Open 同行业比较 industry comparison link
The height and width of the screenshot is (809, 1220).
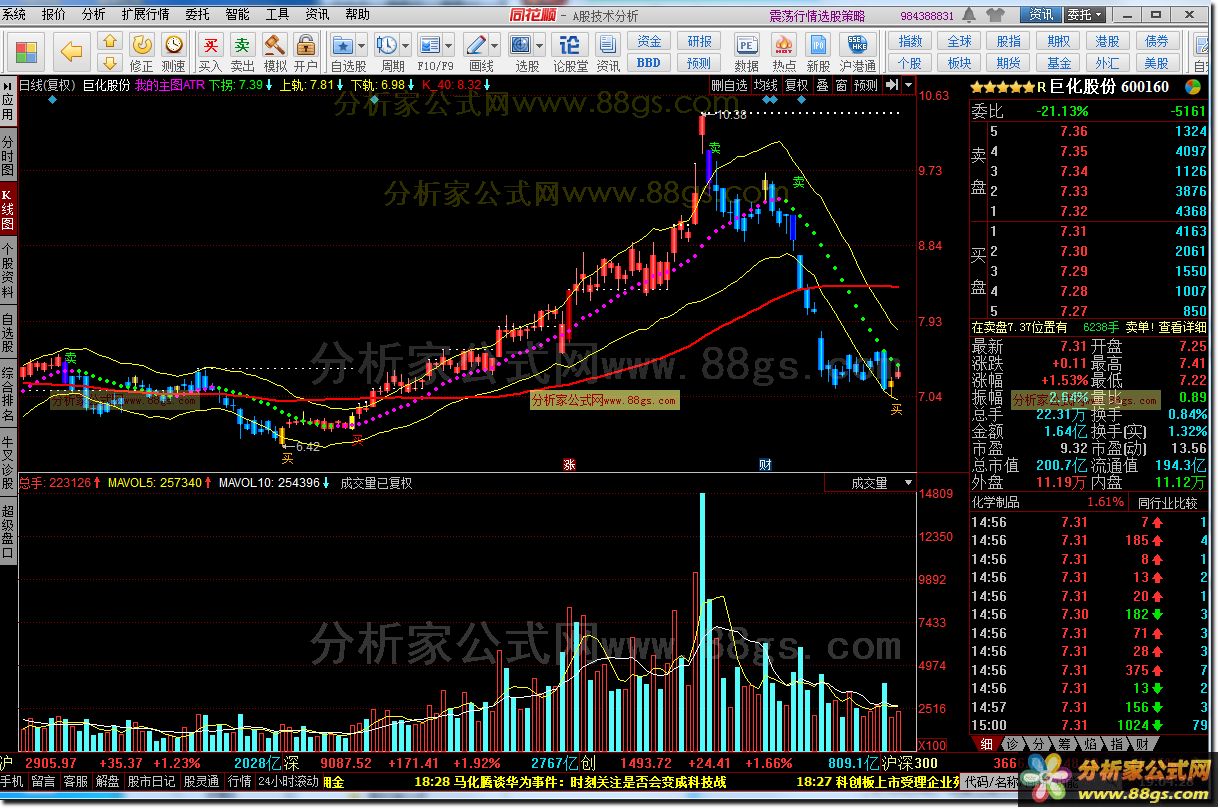click(x=1167, y=502)
